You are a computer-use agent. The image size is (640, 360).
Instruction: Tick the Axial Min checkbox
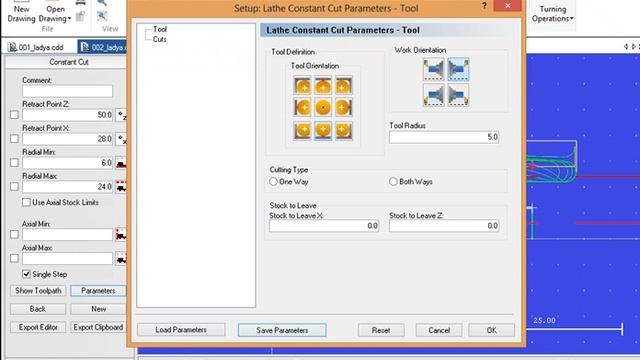pos(14,235)
